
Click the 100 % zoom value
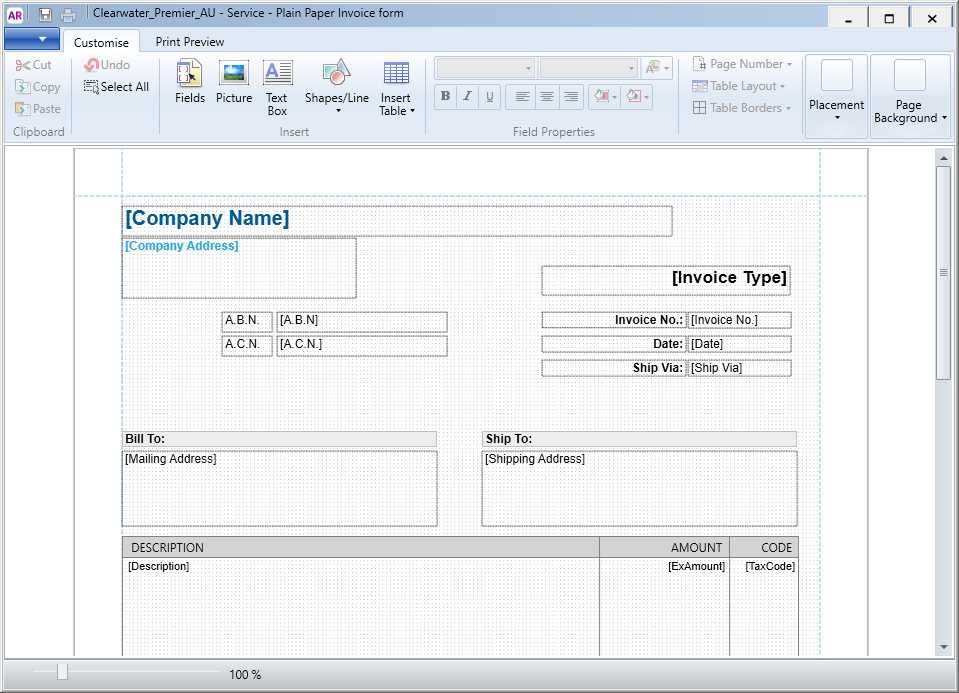click(x=245, y=675)
